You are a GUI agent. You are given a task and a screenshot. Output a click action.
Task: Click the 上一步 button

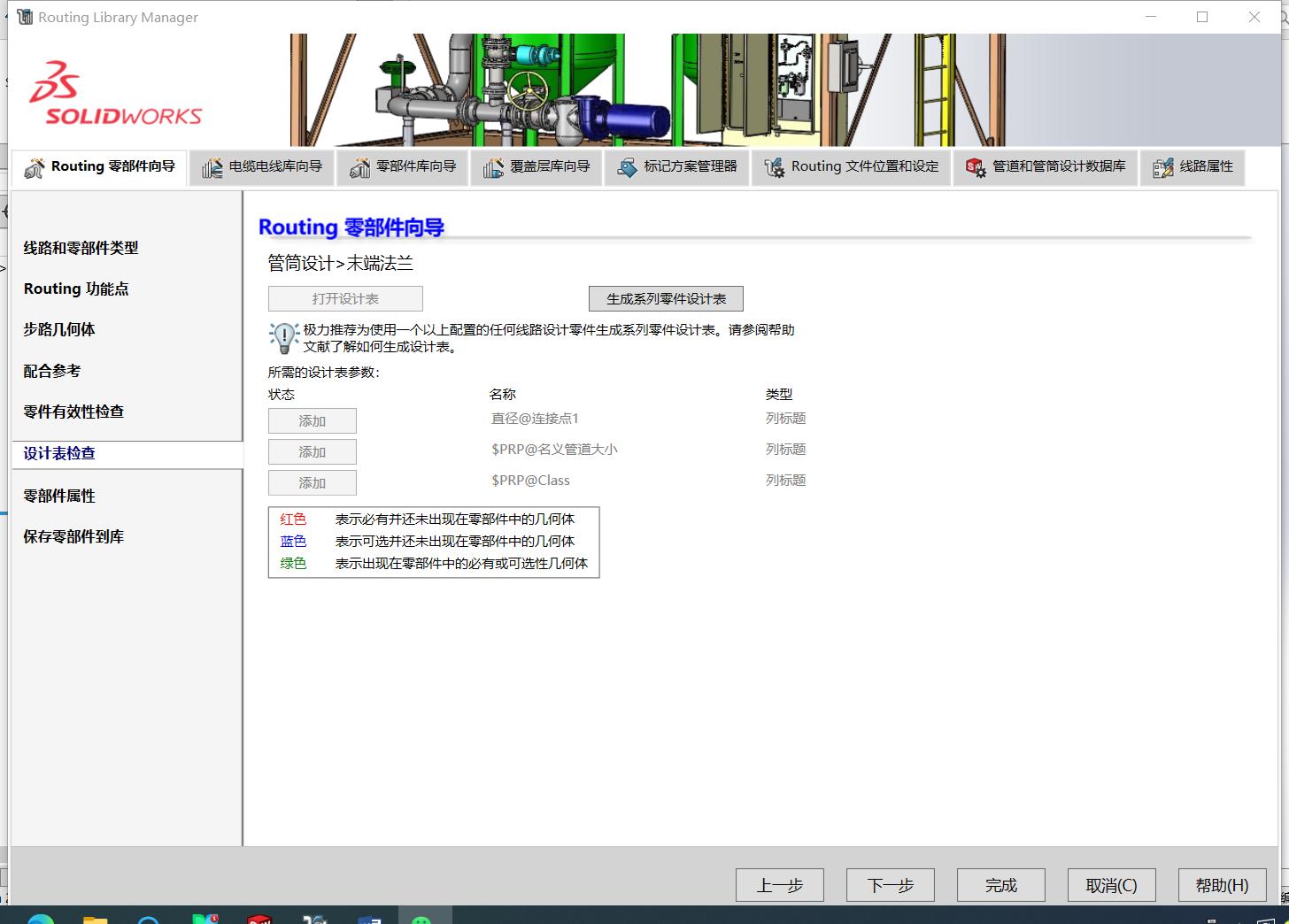[x=780, y=885]
